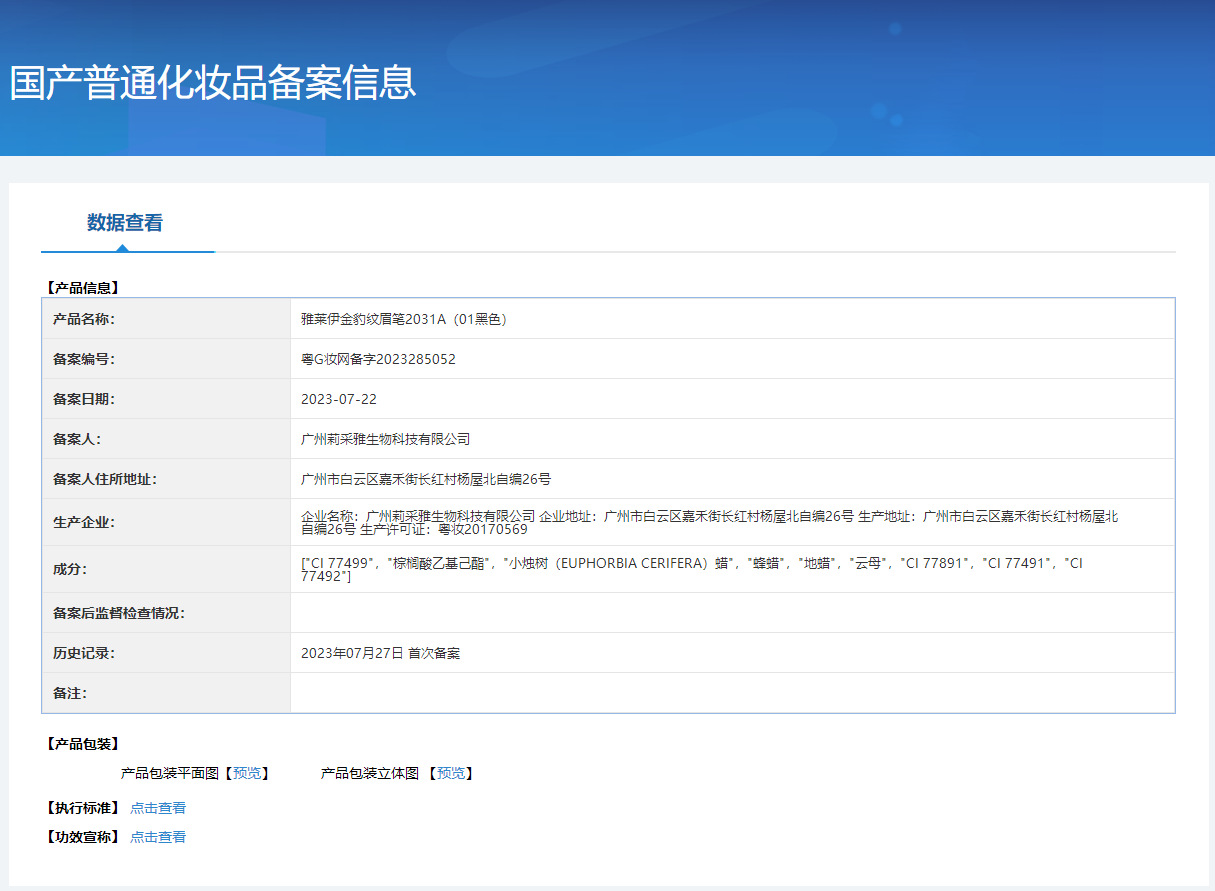Open 点击查看 link beside 功效宣称

(x=158, y=837)
